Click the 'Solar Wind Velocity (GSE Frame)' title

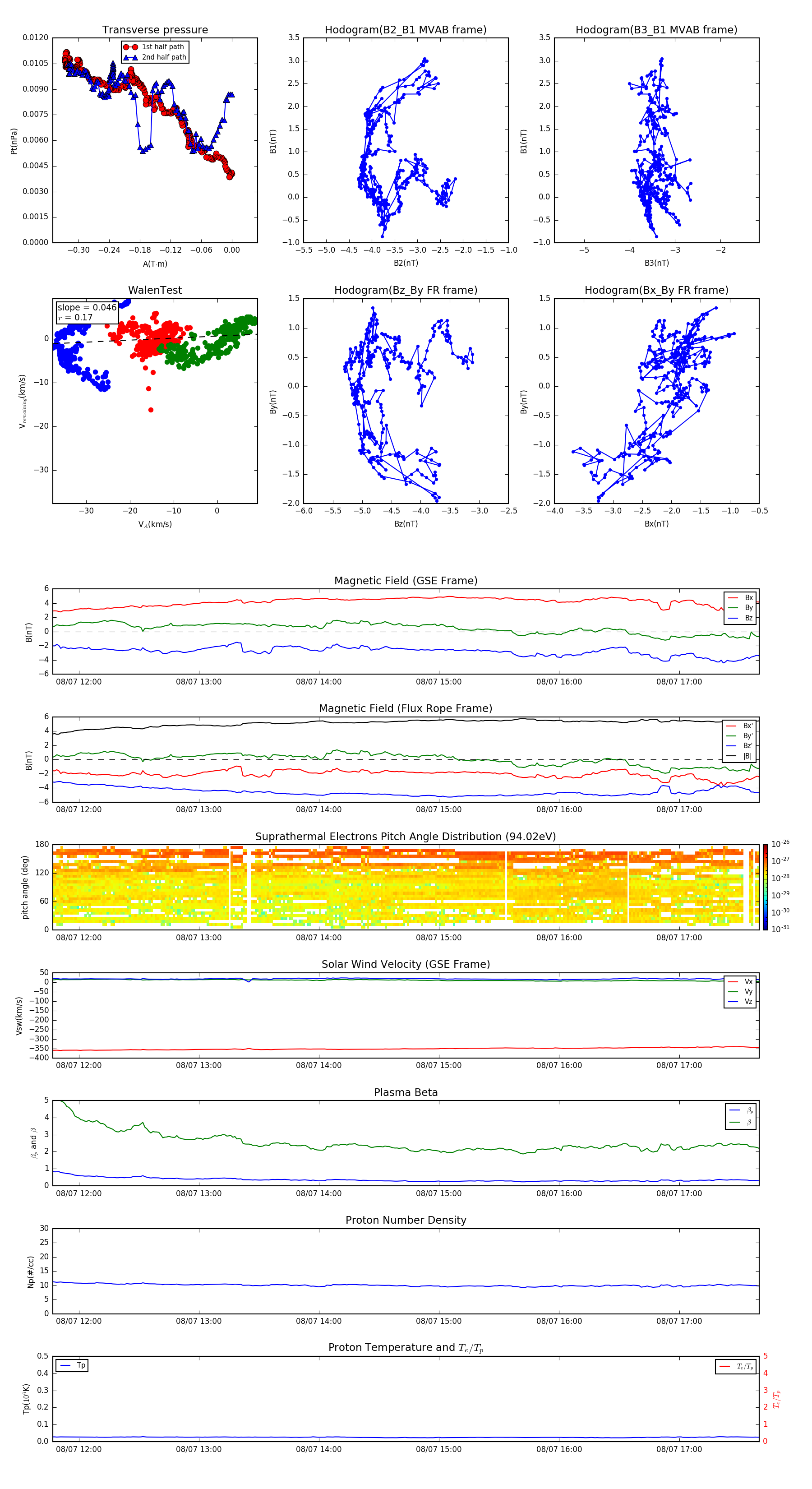(405, 964)
